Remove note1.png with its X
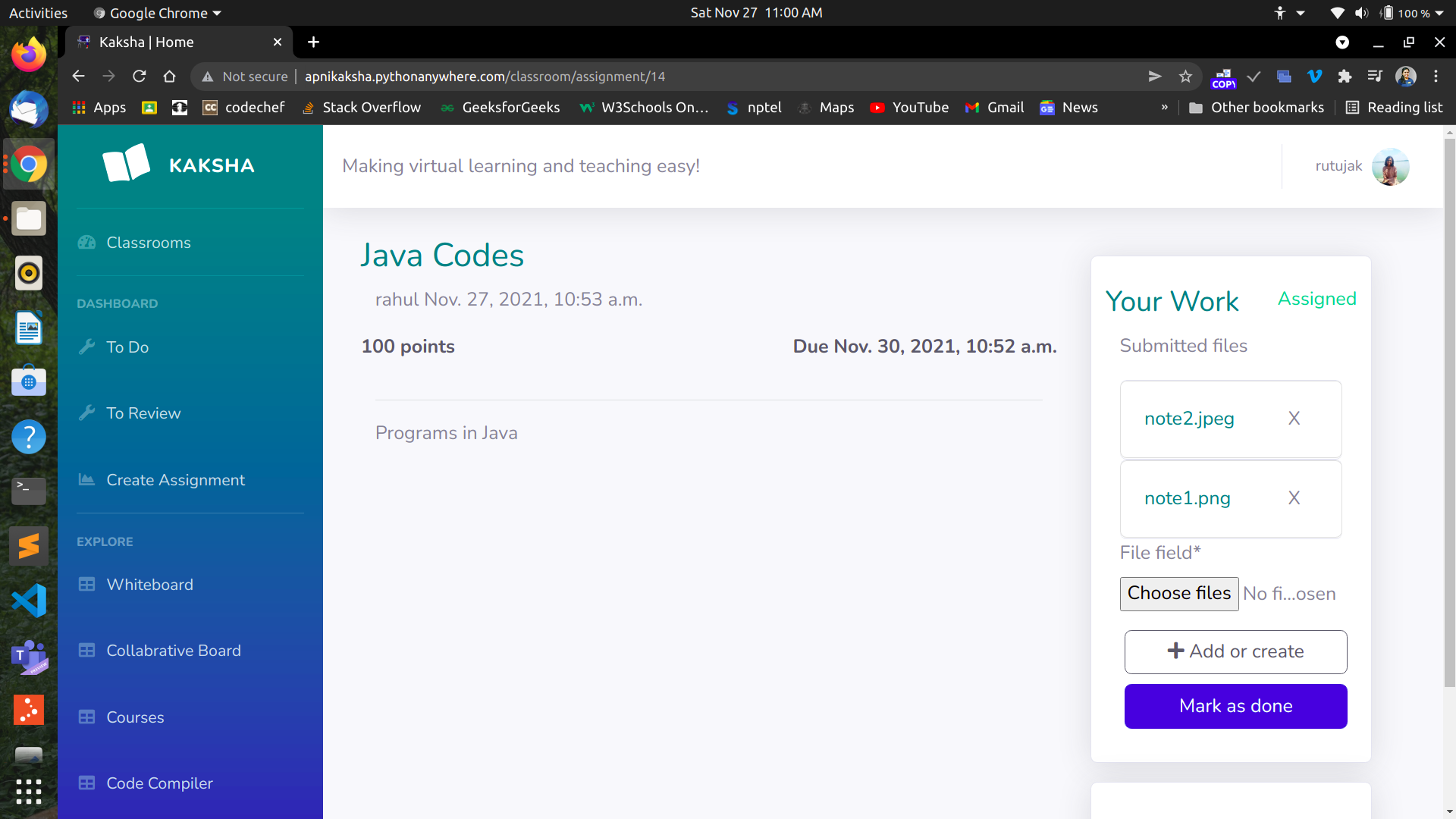 pyautogui.click(x=1294, y=498)
